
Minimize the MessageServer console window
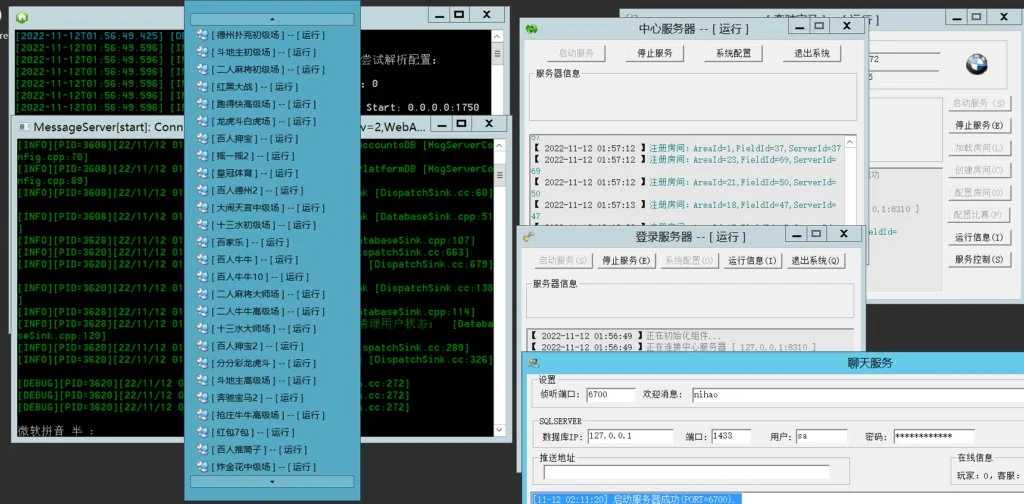(x=441, y=123)
